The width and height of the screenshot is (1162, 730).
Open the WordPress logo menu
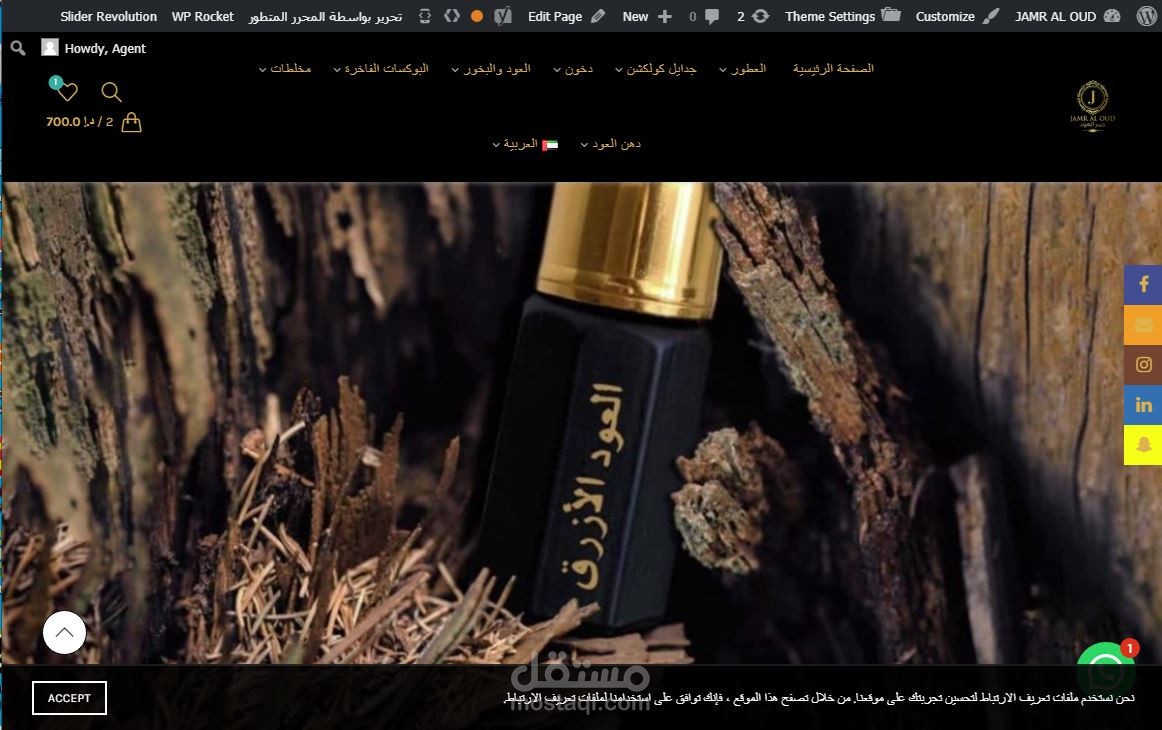[x=1146, y=16]
